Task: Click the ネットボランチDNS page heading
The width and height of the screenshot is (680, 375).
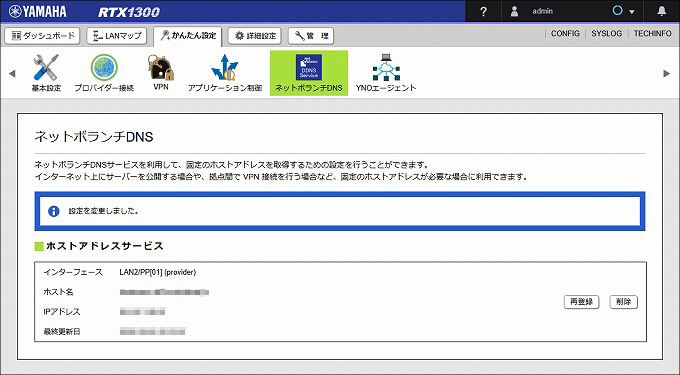Action: 94,137
